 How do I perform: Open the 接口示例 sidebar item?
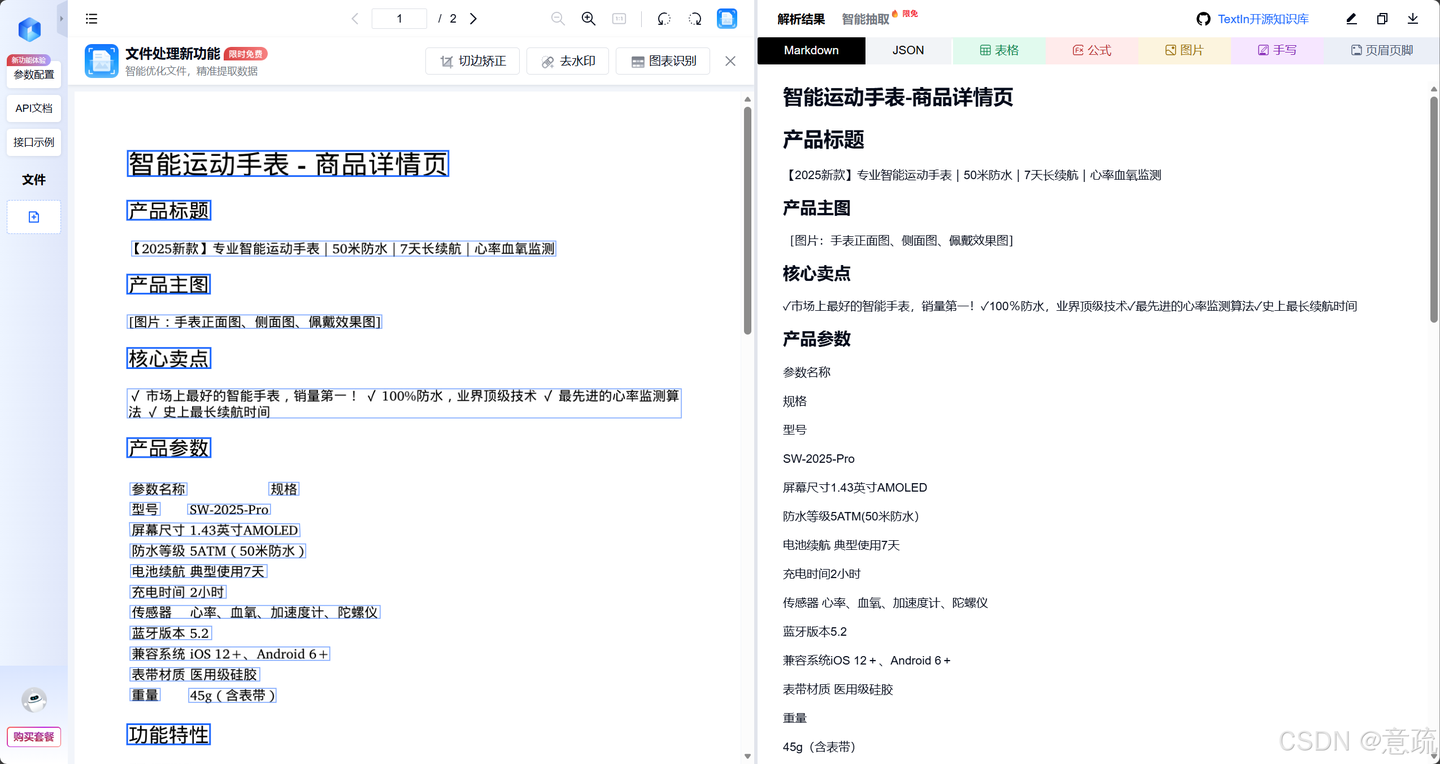point(34,142)
